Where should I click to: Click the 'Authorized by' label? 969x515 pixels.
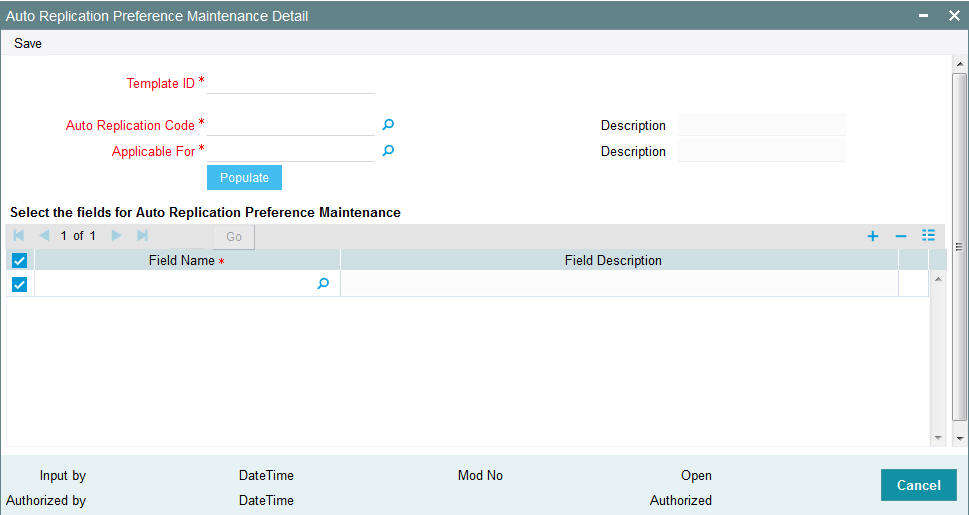46,500
